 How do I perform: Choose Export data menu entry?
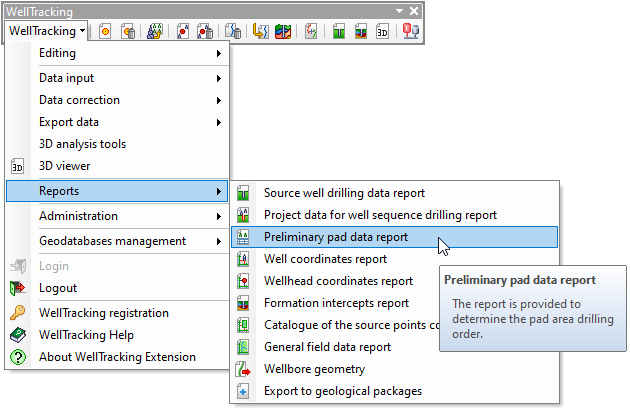pyautogui.click(x=117, y=122)
